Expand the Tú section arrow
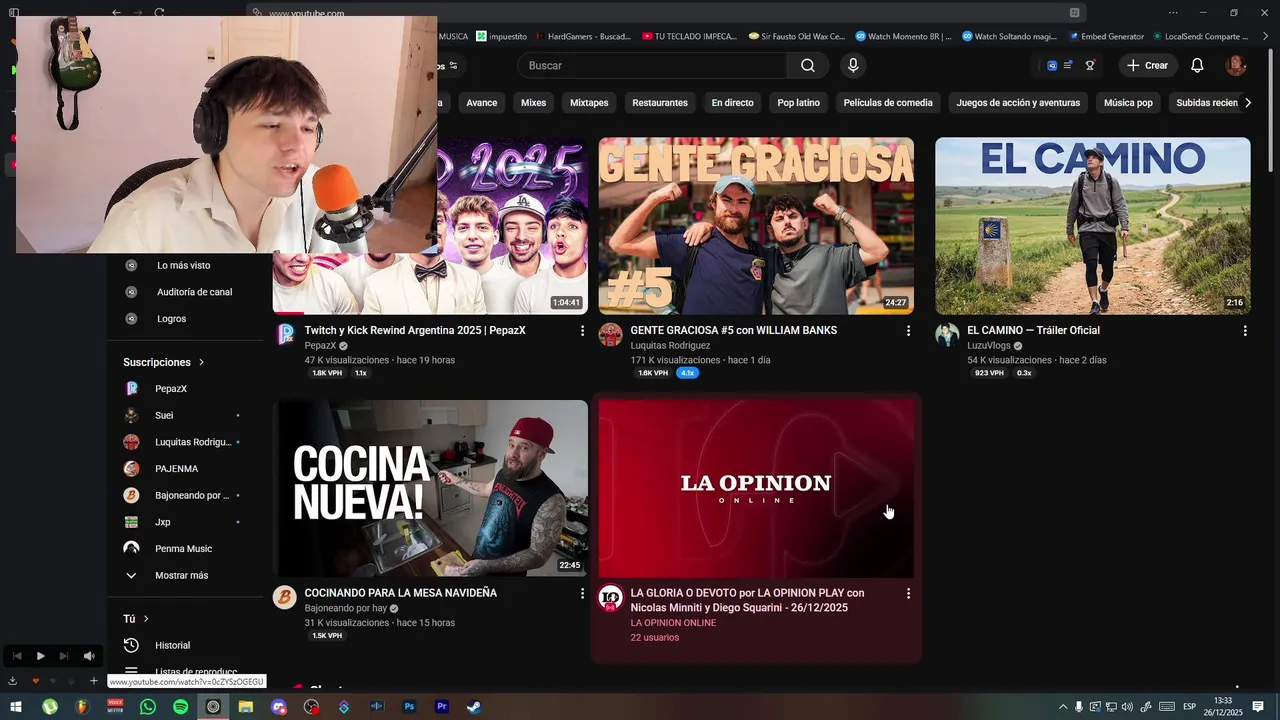 146,619
